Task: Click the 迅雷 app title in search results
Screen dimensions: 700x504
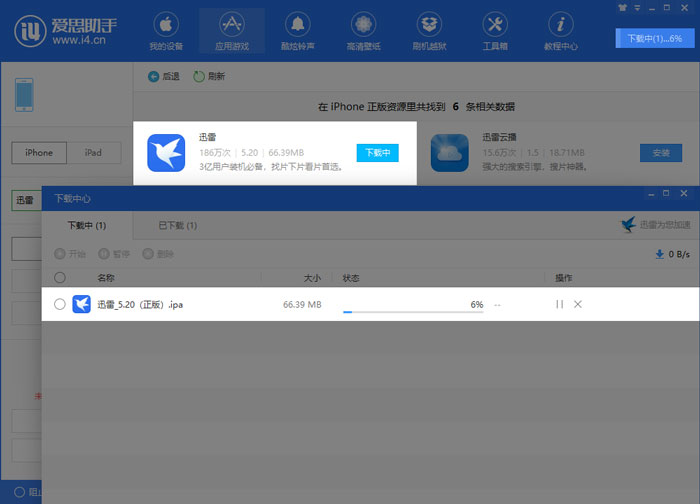Action: 207,137
